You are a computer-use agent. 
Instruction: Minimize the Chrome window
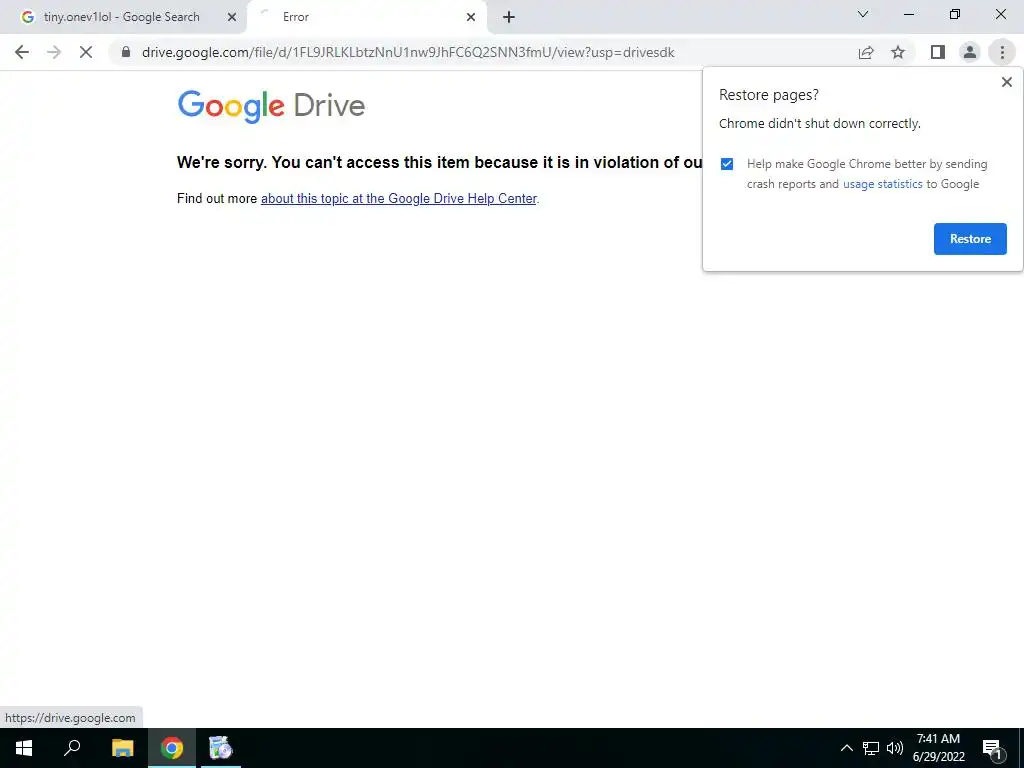(x=908, y=14)
